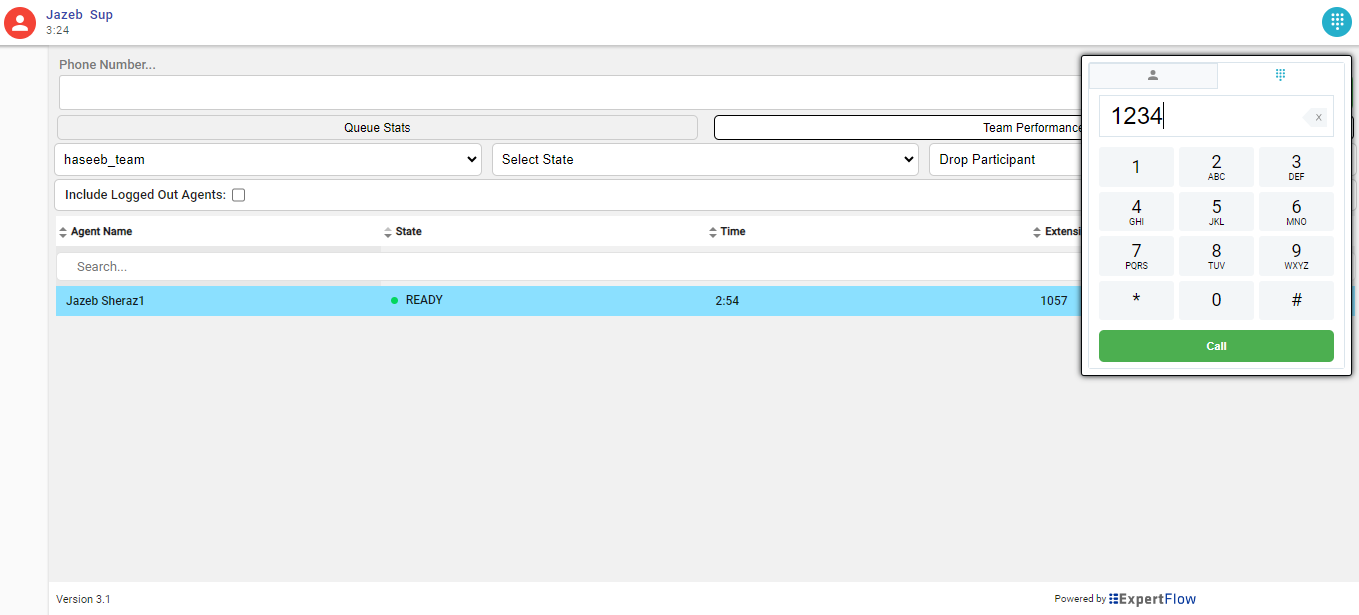Switch to the keypad tab in dialer

(x=1280, y=75)
